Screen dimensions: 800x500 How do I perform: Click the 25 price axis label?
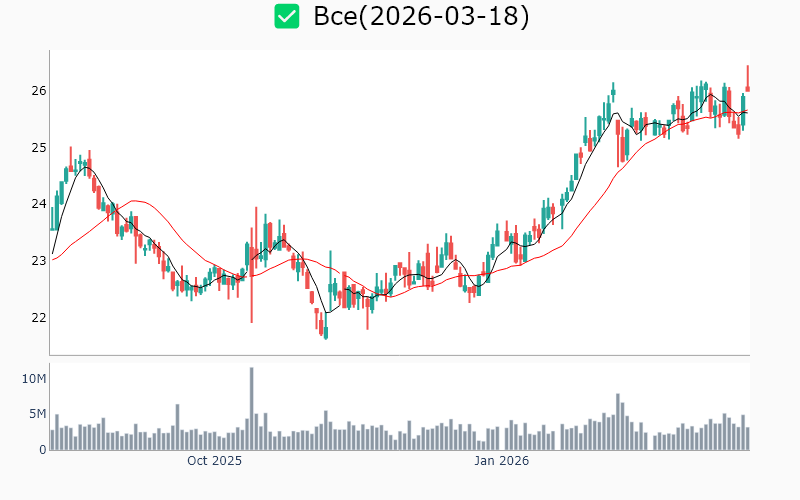coord(38,148)
